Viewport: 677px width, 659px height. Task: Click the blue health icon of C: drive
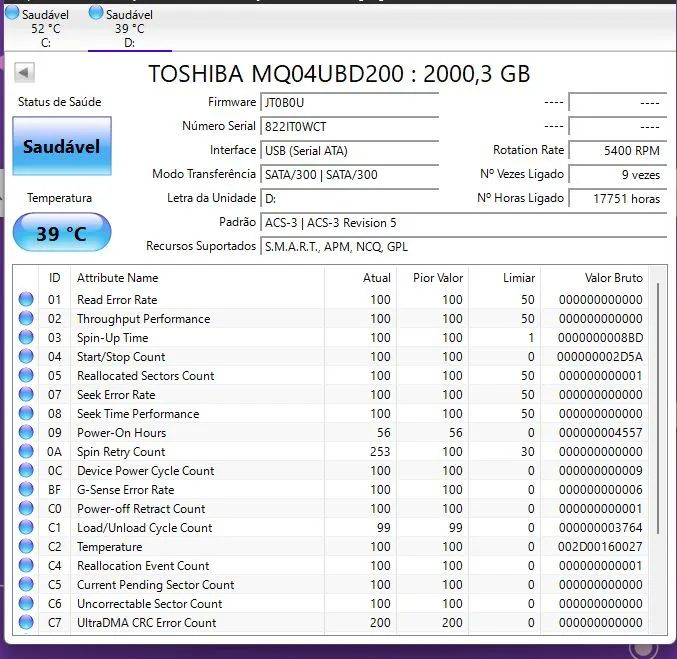pos(12,13)
